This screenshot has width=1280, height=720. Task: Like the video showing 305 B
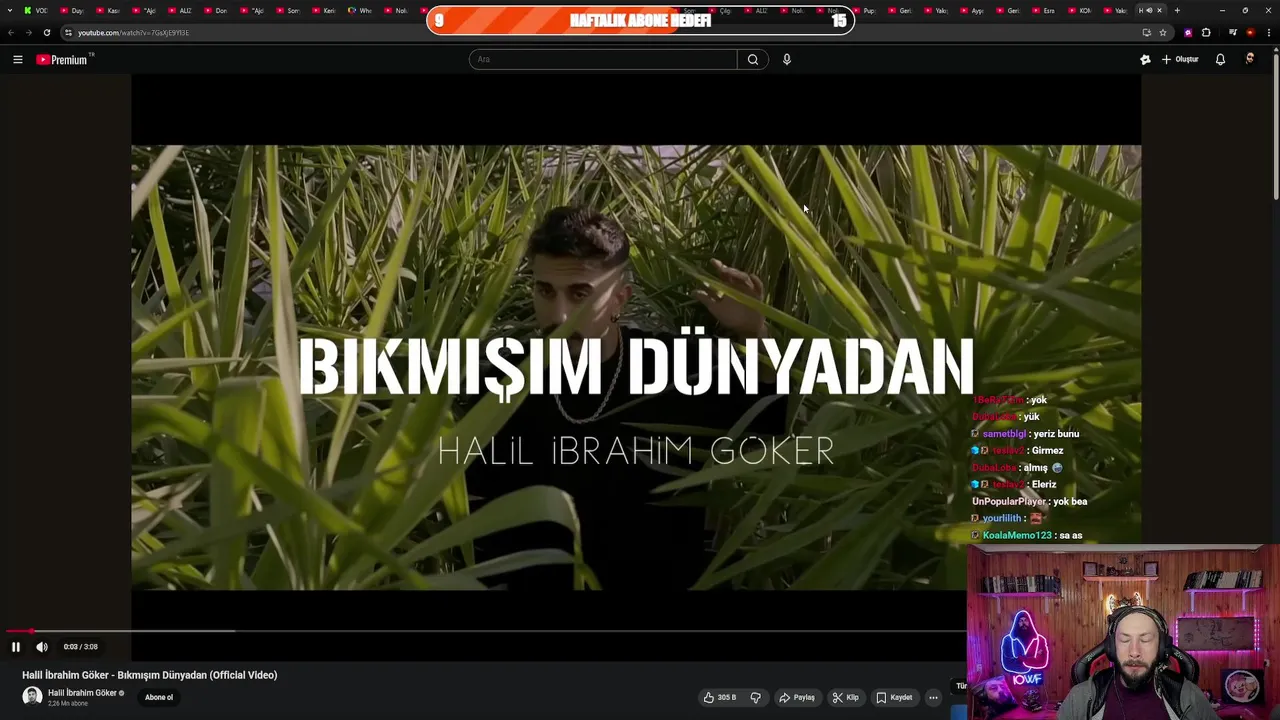coord(720,697)
